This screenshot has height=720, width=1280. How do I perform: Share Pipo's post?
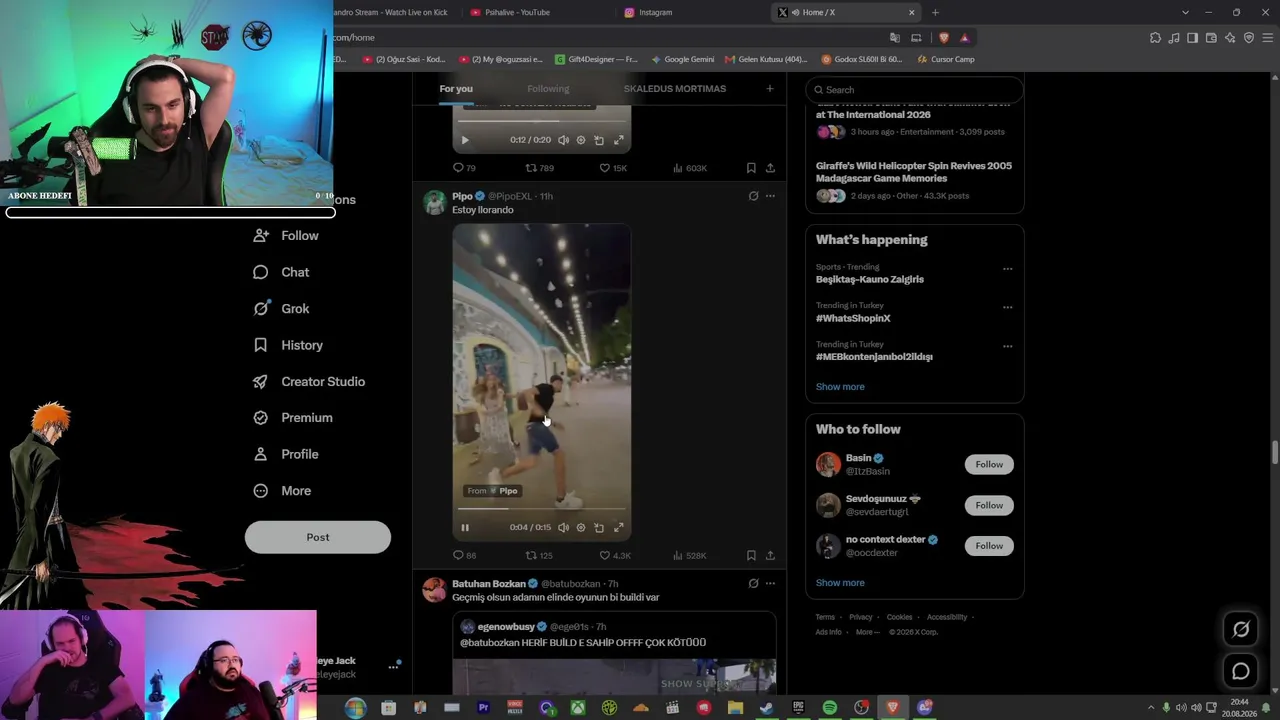click(770, 555)
